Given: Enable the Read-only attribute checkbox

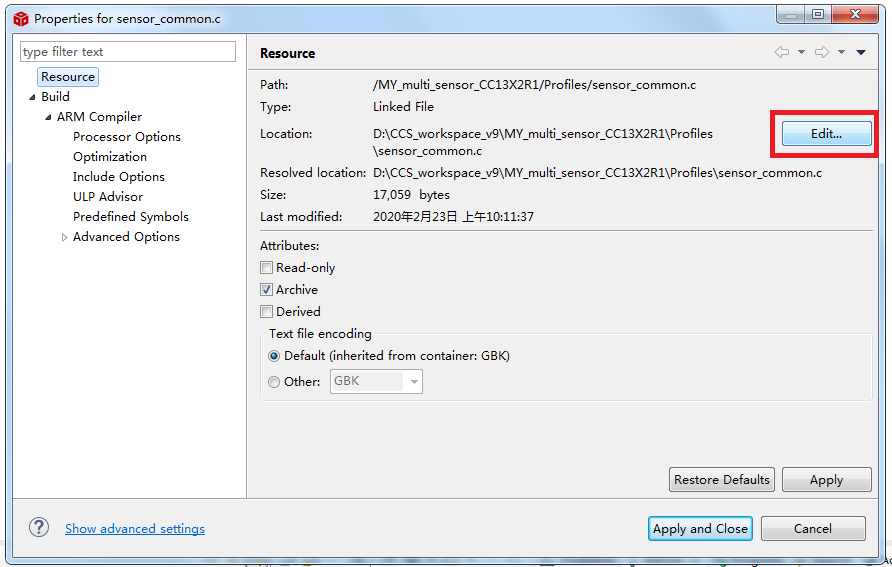Looking at the screenshot, I should 267,268.
